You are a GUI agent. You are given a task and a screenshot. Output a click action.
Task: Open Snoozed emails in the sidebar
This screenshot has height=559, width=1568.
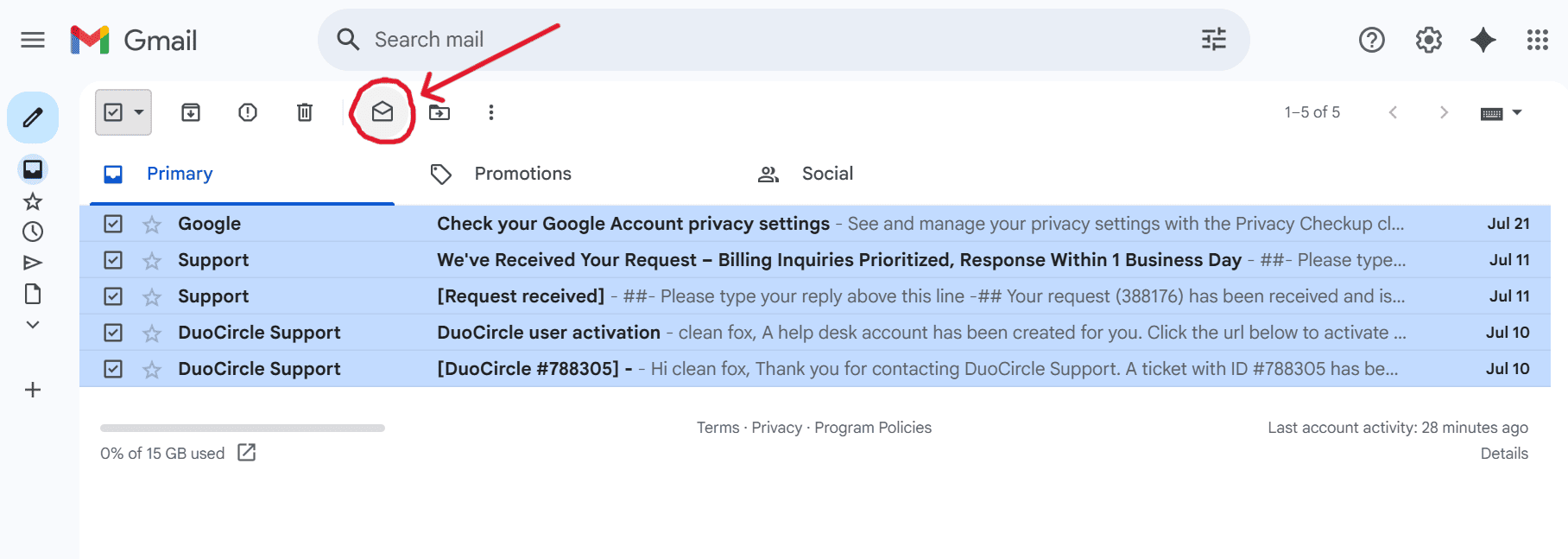[32, 231]
